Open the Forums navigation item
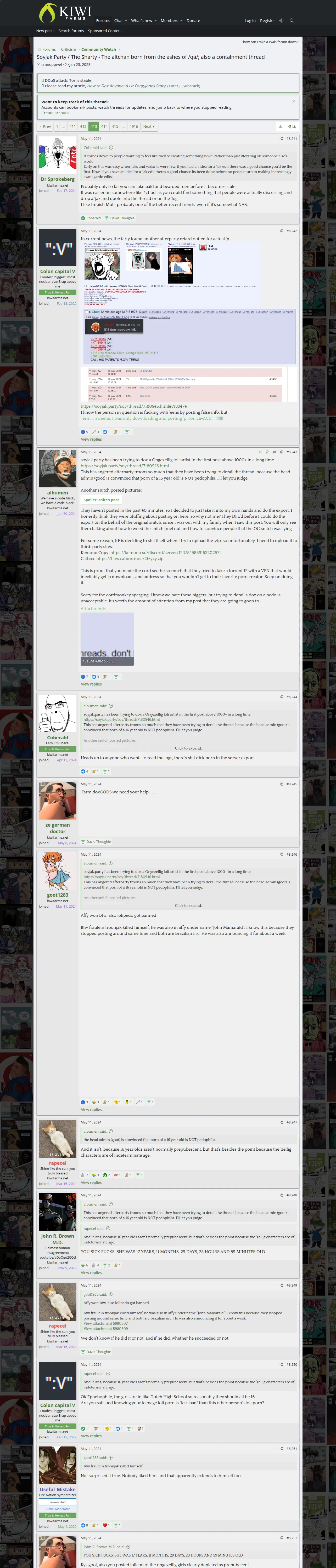336x1568 pixels. click(x=103, y=21)
